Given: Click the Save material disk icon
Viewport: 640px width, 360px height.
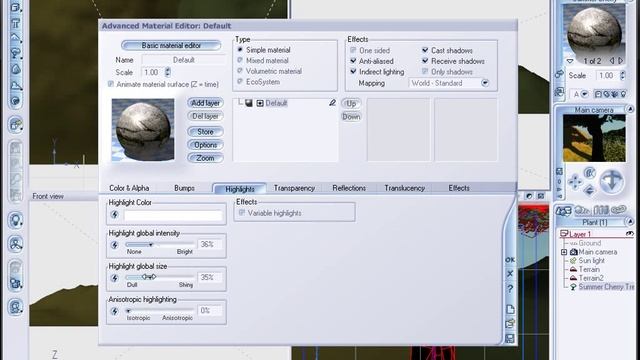Looking at the screenshot, I should pos(510,338).
